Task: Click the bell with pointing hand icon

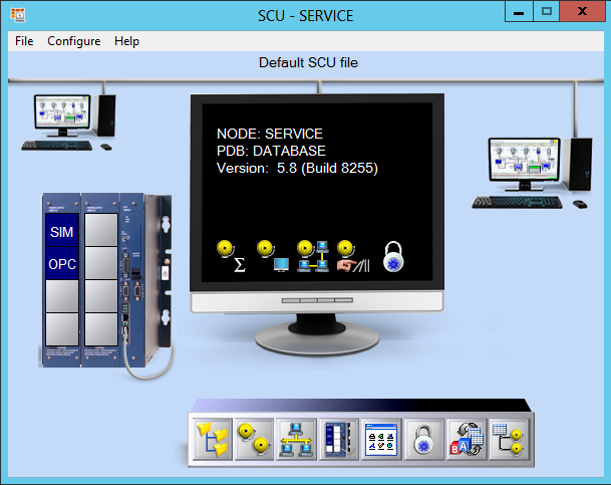Action: (353, 256)
